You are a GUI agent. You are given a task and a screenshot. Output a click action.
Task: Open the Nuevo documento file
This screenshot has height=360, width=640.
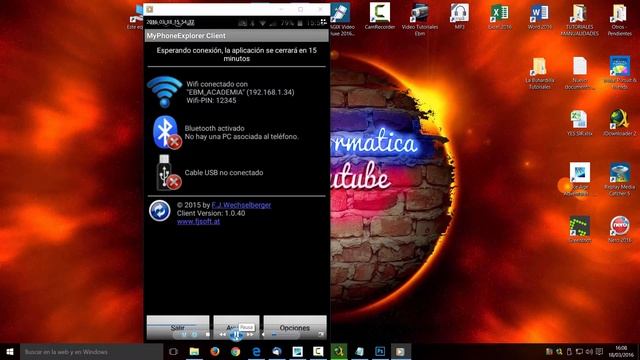pos(579,73)
